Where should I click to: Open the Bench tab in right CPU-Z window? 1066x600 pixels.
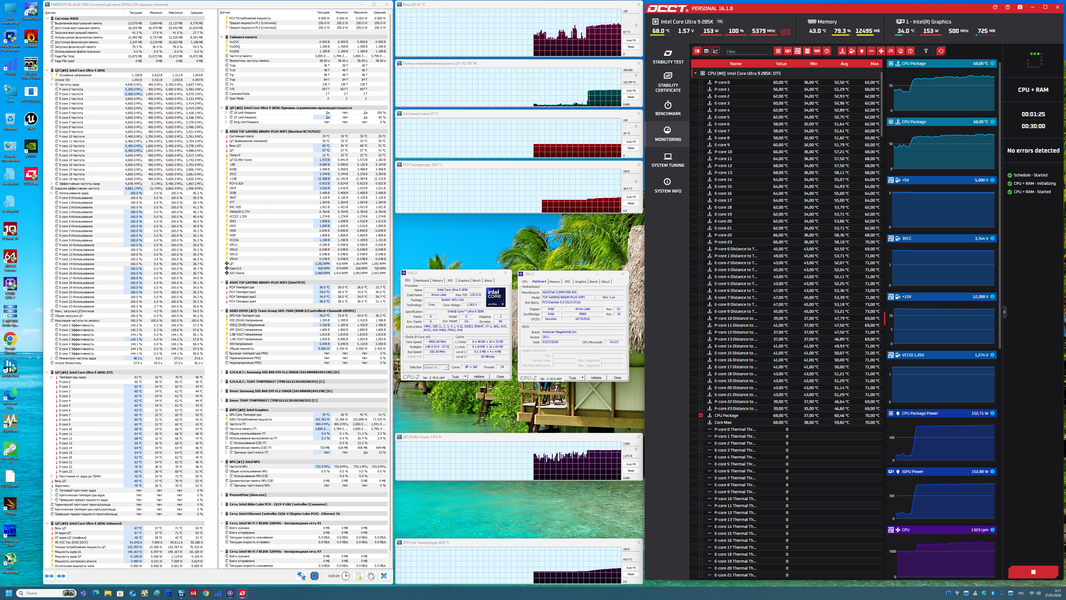(x=594, y=281)
